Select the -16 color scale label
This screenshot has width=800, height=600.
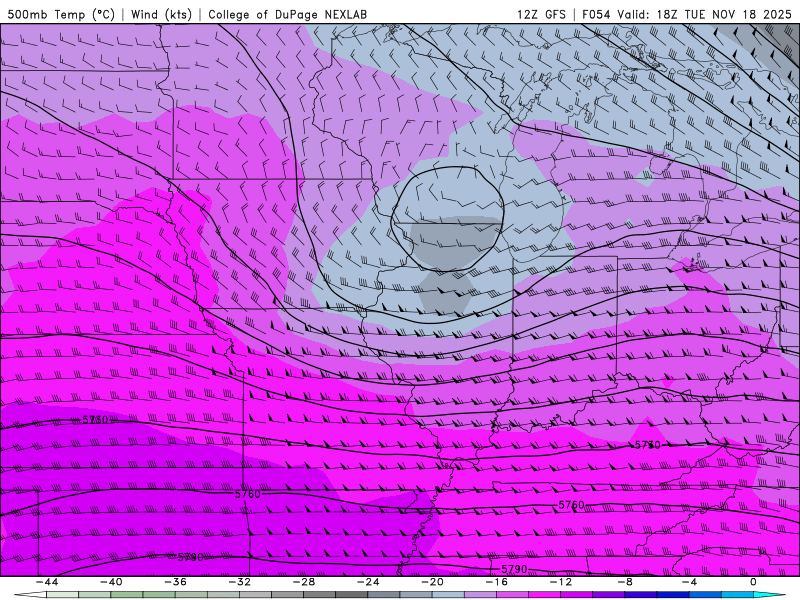(x=496, y=582)
